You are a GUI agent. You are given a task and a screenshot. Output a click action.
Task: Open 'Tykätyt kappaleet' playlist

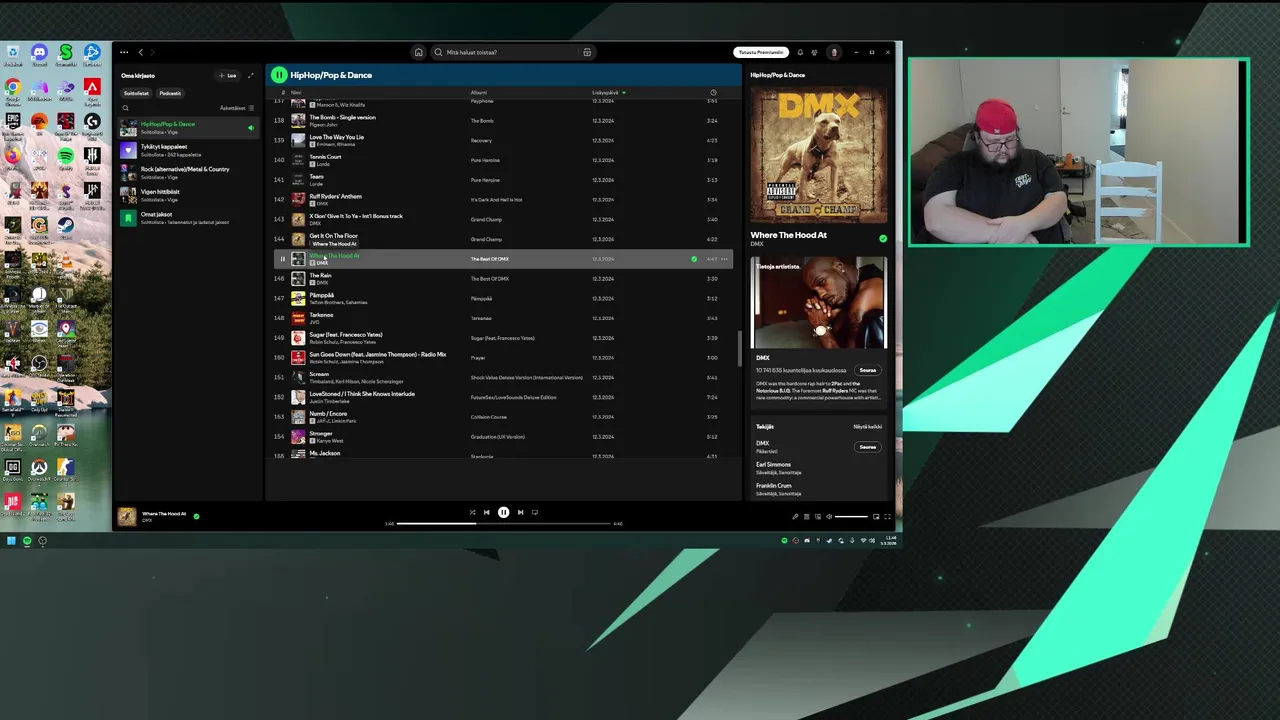pyautogui.click(x=186, y=150)
